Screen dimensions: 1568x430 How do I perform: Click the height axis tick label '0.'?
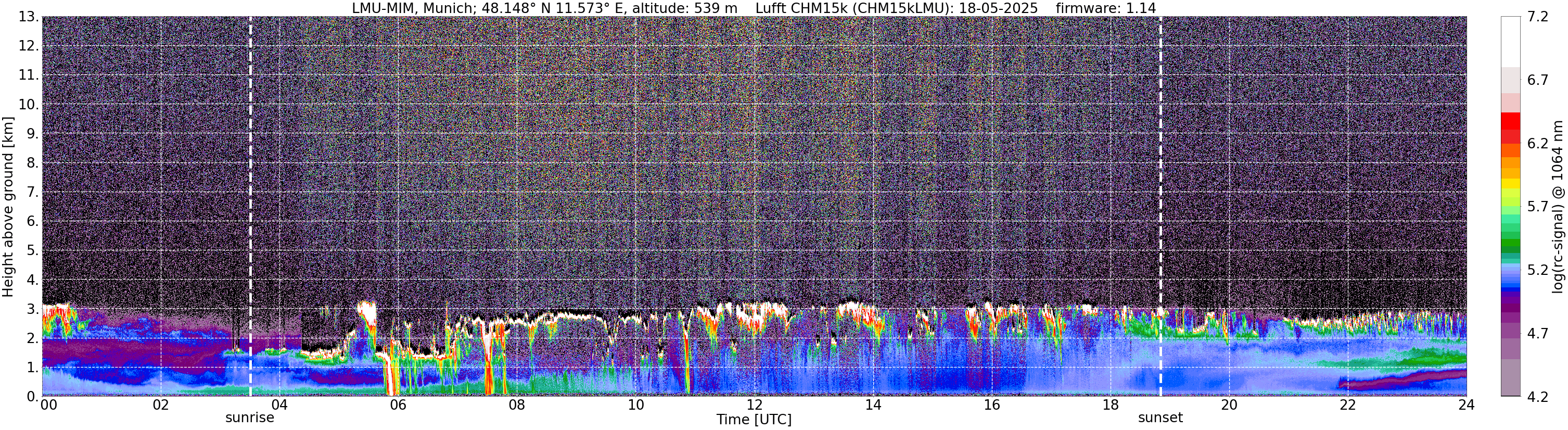pos(32,397)
